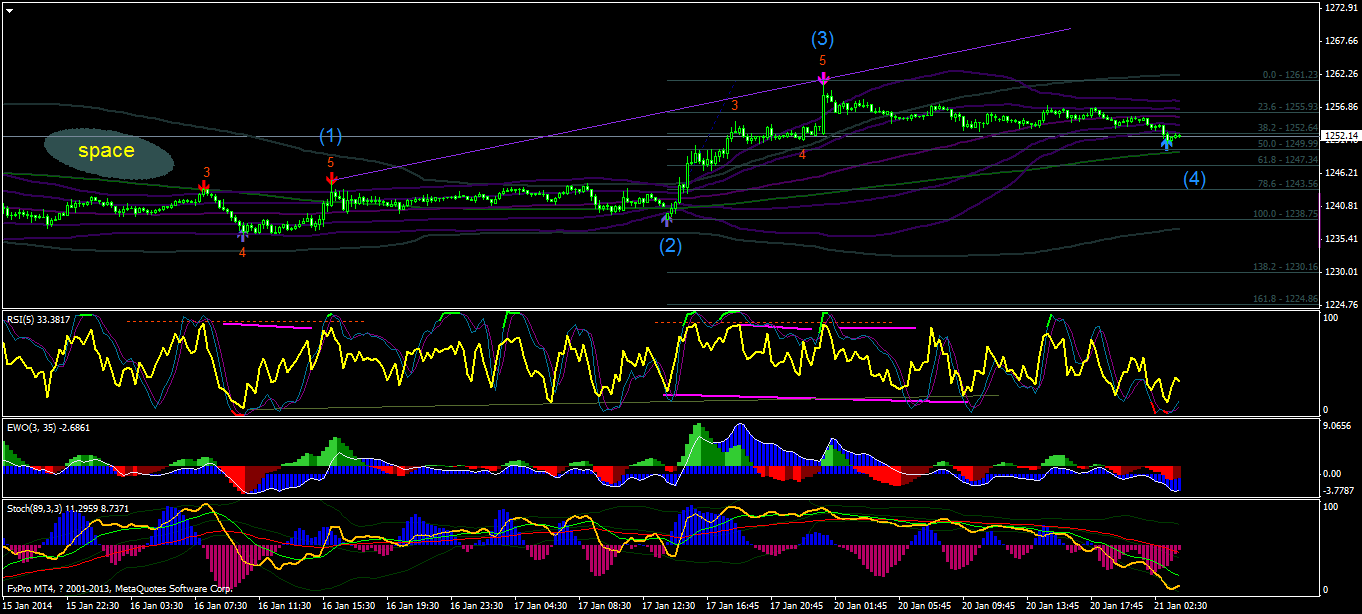The image size is (1362, 614).
Task: Click the blue wave (1) label
Action: (x=331, y=134)
